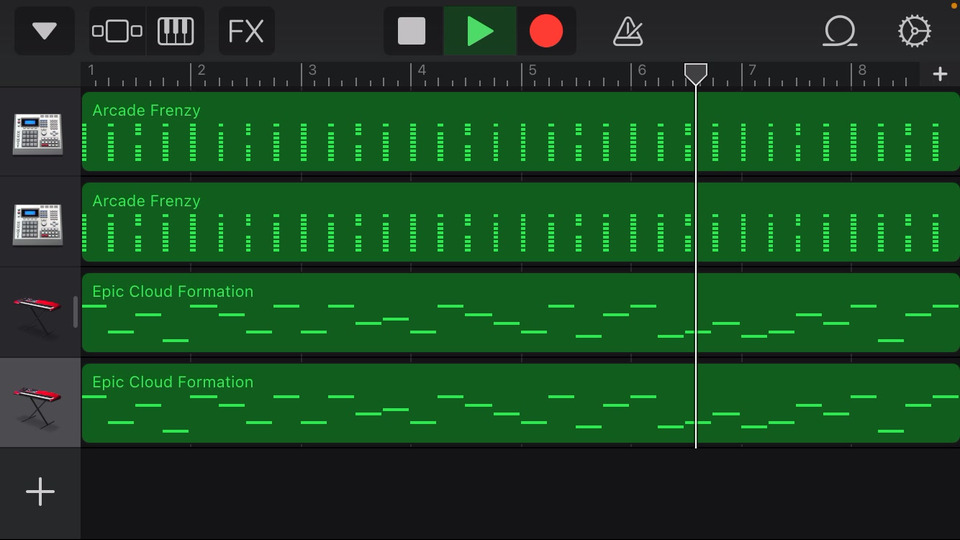Add song section with ruler plus button

point(940,74)
